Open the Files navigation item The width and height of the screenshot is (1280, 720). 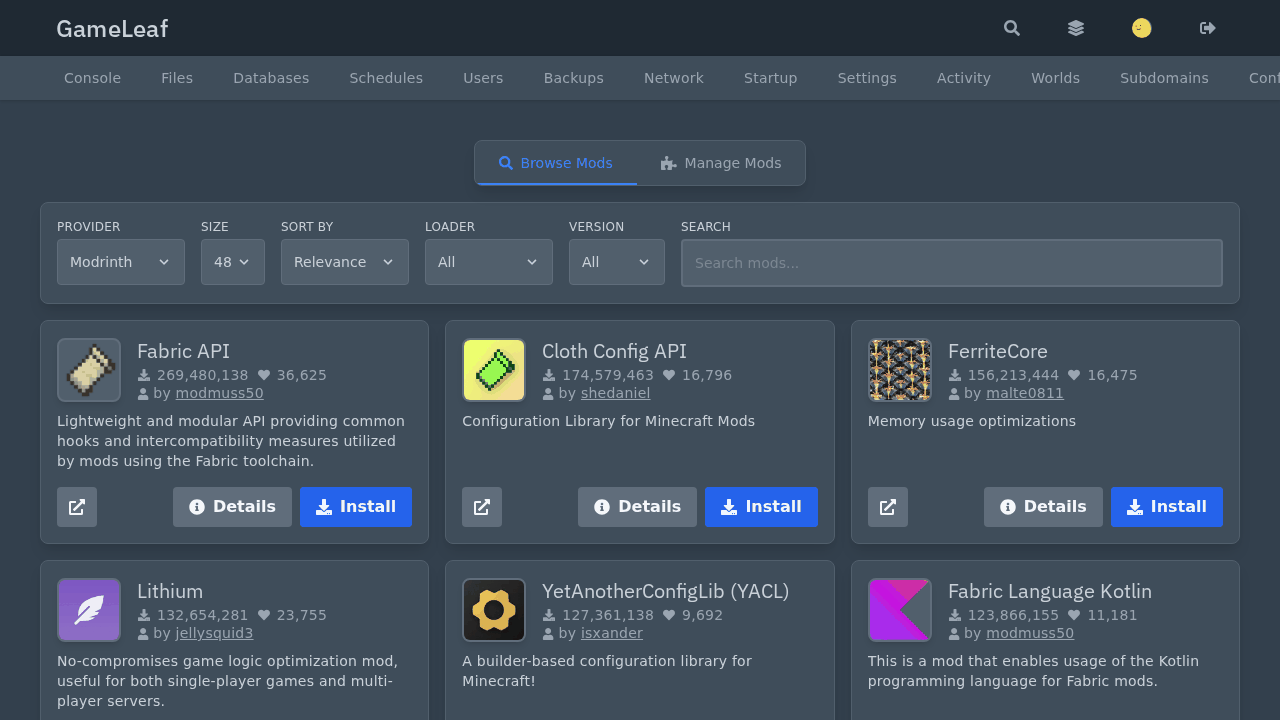tap(177, 78)
